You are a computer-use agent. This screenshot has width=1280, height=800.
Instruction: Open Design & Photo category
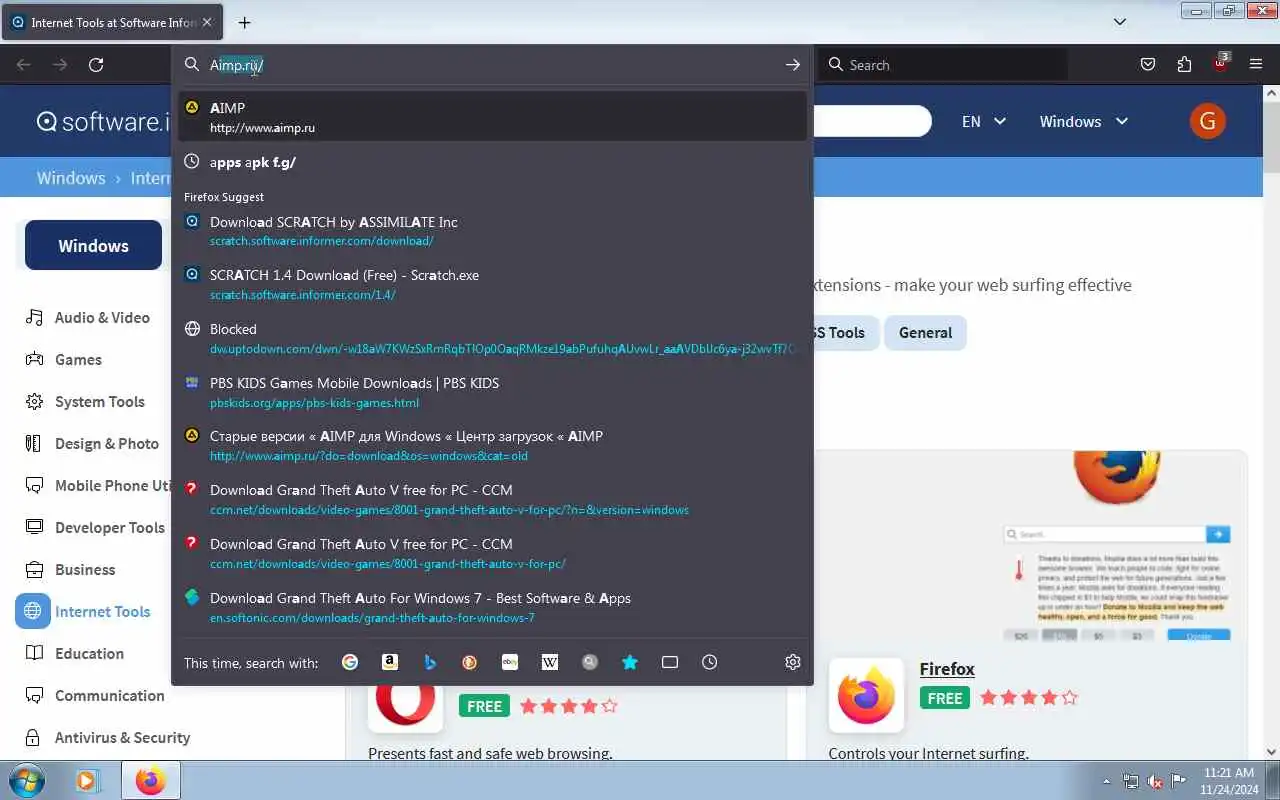107,443
